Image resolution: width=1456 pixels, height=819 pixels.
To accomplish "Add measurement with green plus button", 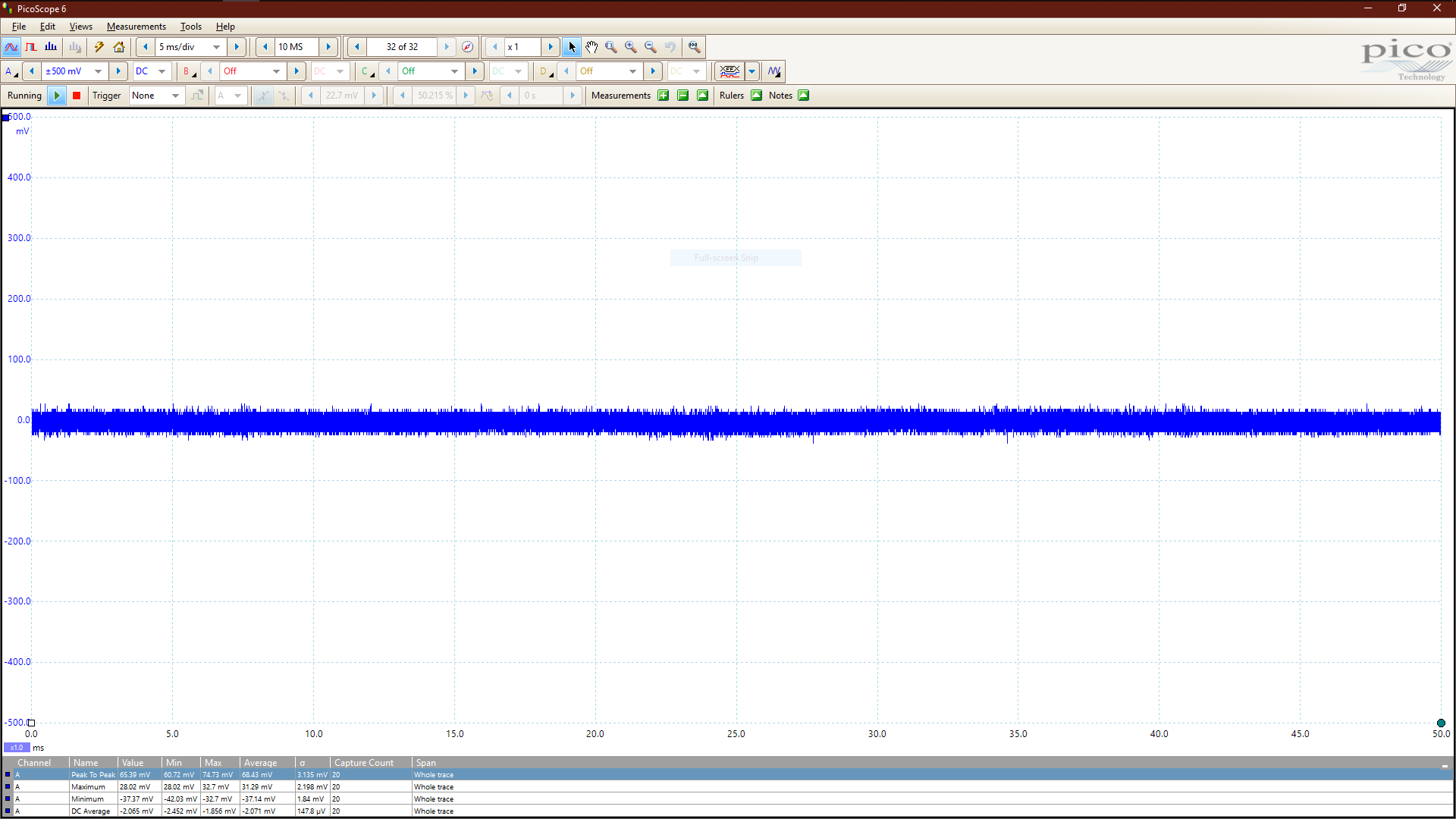I will [x=664, y=96].
